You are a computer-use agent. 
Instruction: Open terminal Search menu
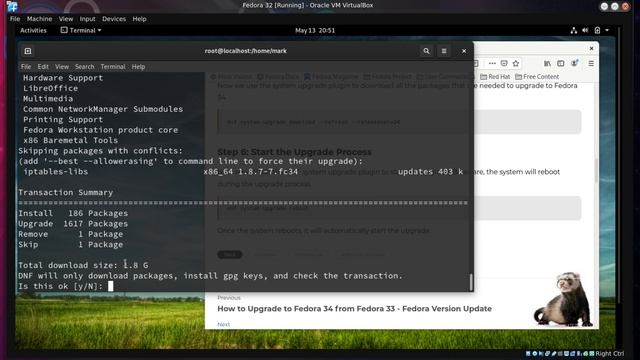point(84,67)
